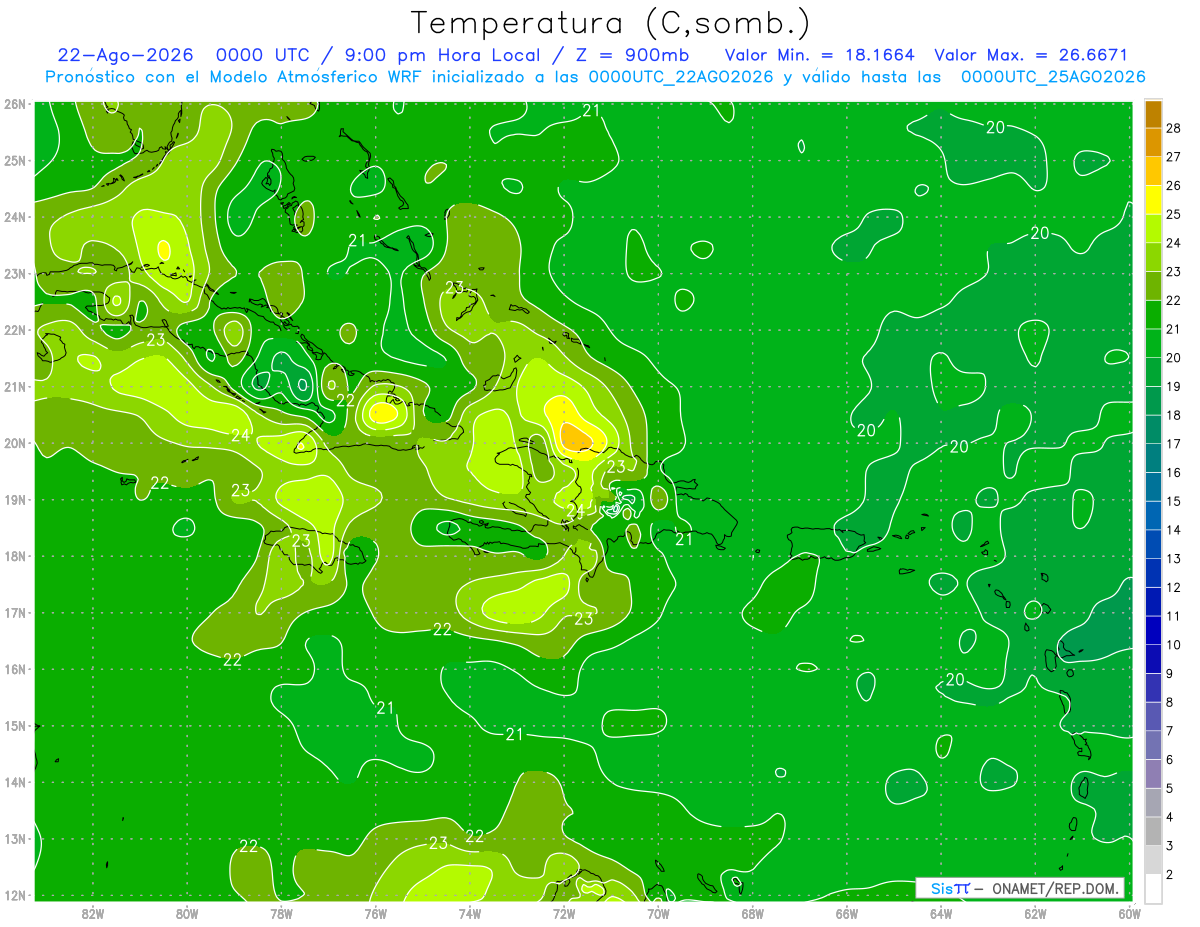Click the legend scale label '2'
Viewport: 1200px width, 927px height.
(x=1169, y=875)
